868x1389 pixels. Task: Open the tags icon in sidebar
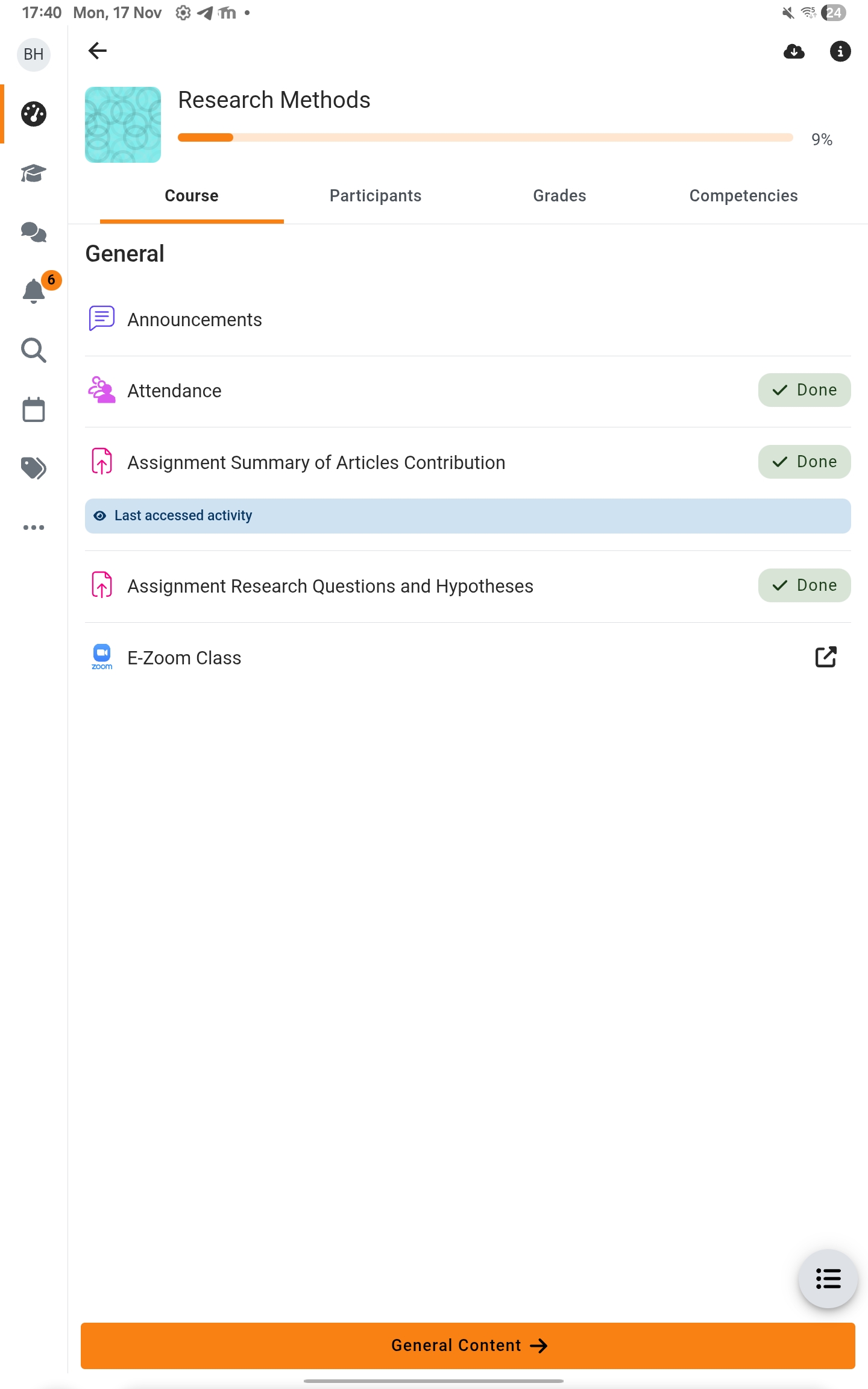(34, 468)
